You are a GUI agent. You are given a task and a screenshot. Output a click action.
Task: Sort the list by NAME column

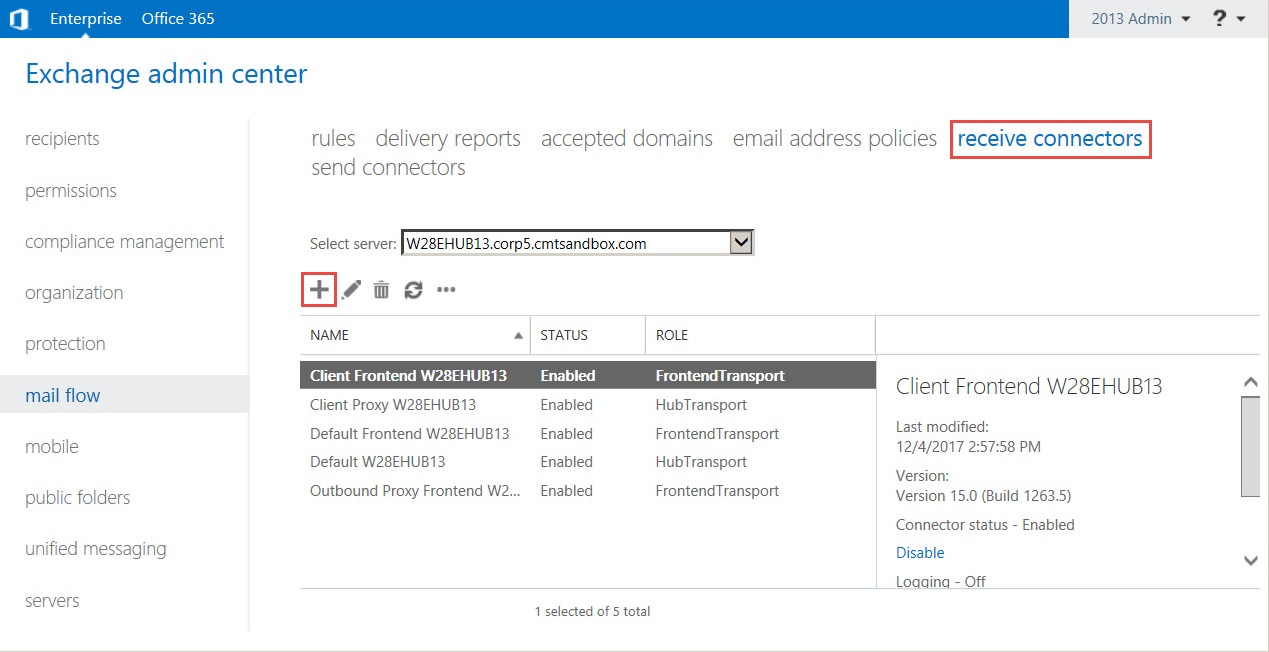(x=416, y=335)
